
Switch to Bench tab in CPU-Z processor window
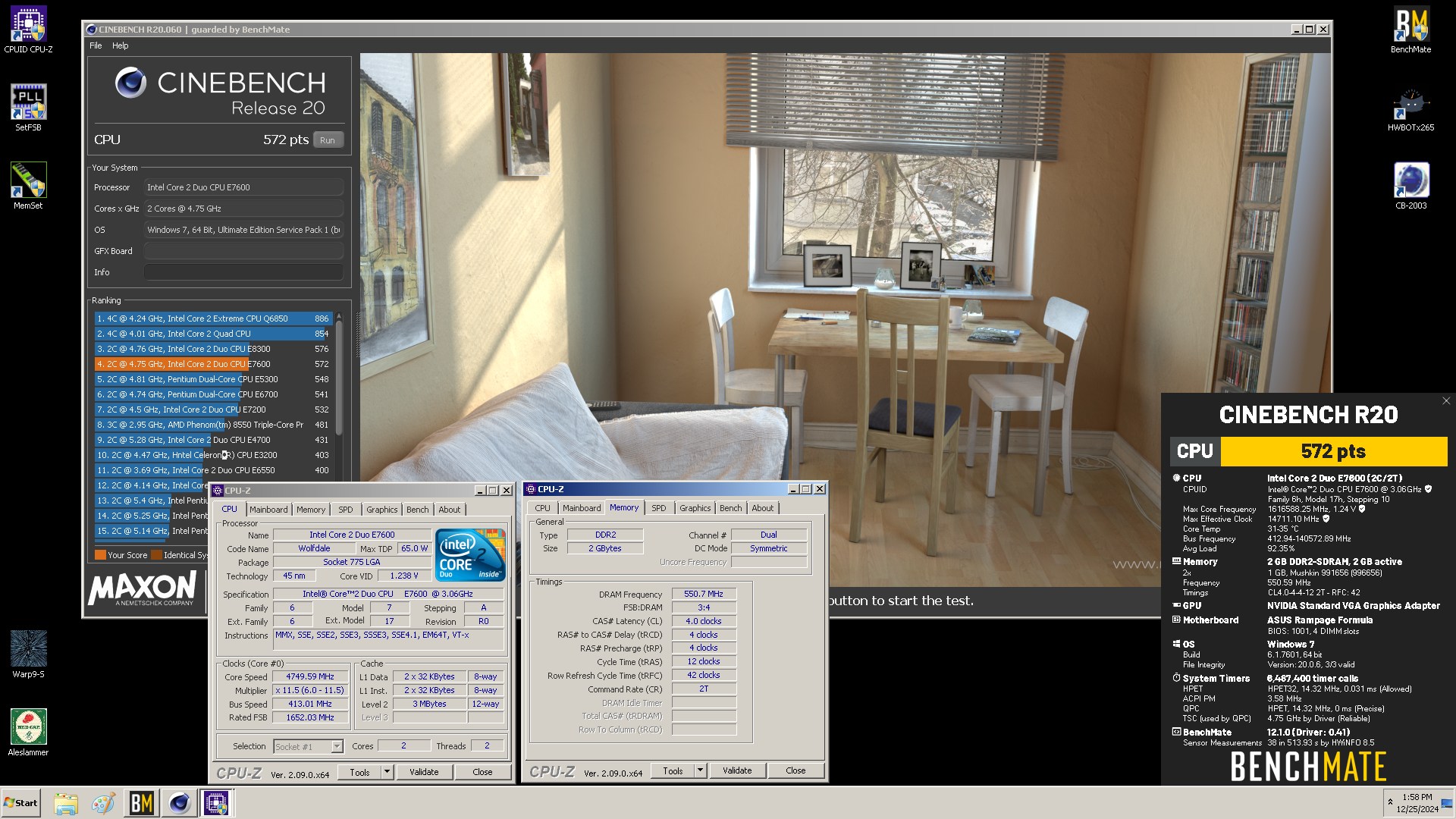click(x=417, y=510)
